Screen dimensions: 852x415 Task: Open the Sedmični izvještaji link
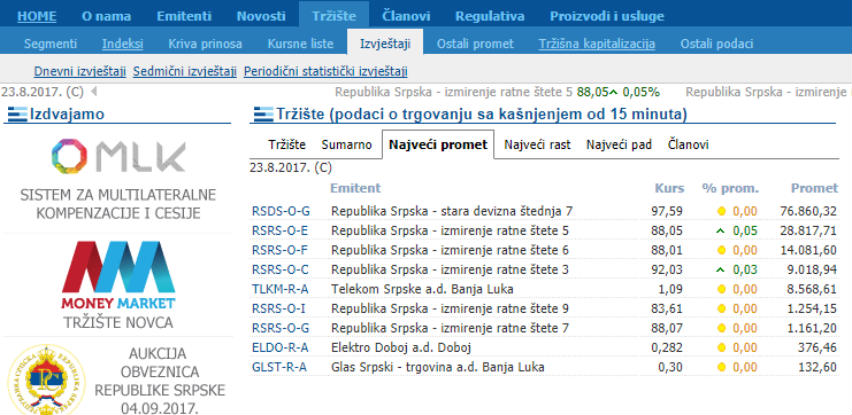185,72
